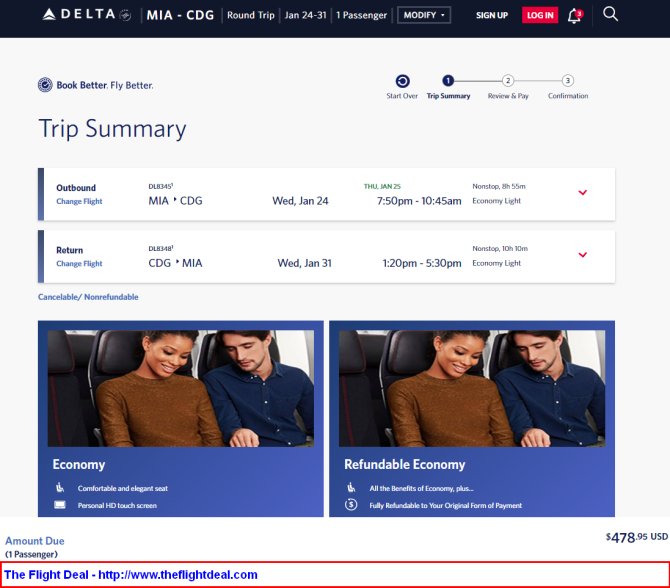This screenshot has width=670, height=588.
Task: Click dollar icon beside Fully Refundable text
Action: (351, 505)
